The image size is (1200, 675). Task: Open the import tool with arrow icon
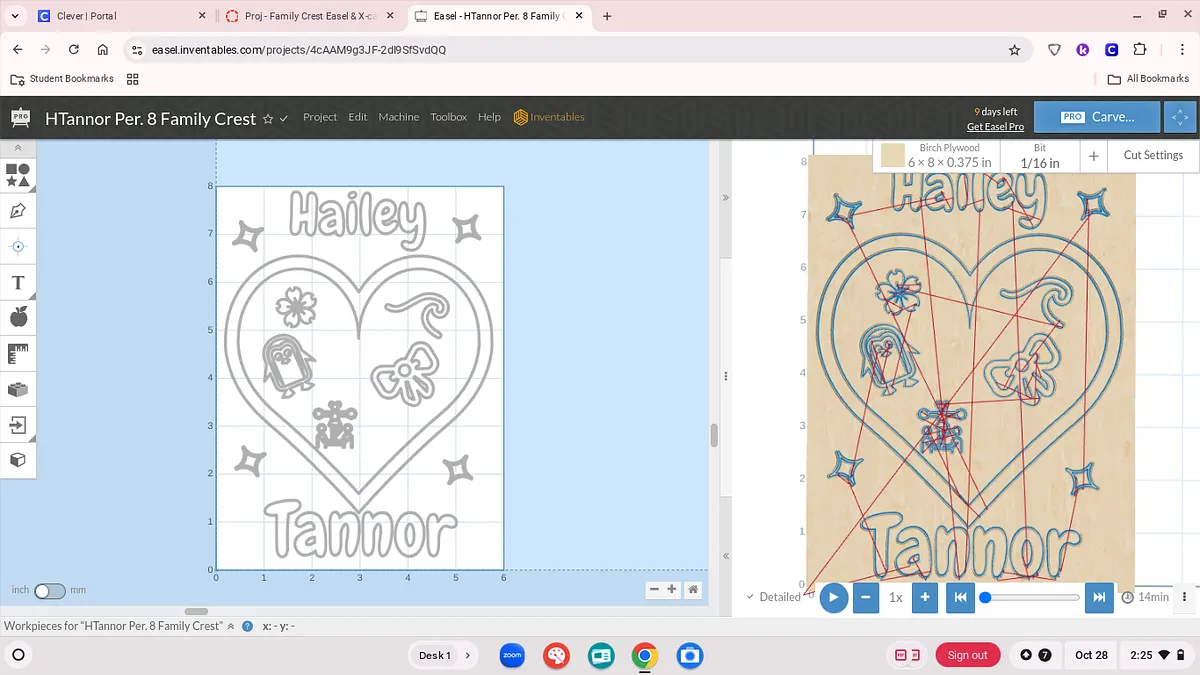point(18,424)
